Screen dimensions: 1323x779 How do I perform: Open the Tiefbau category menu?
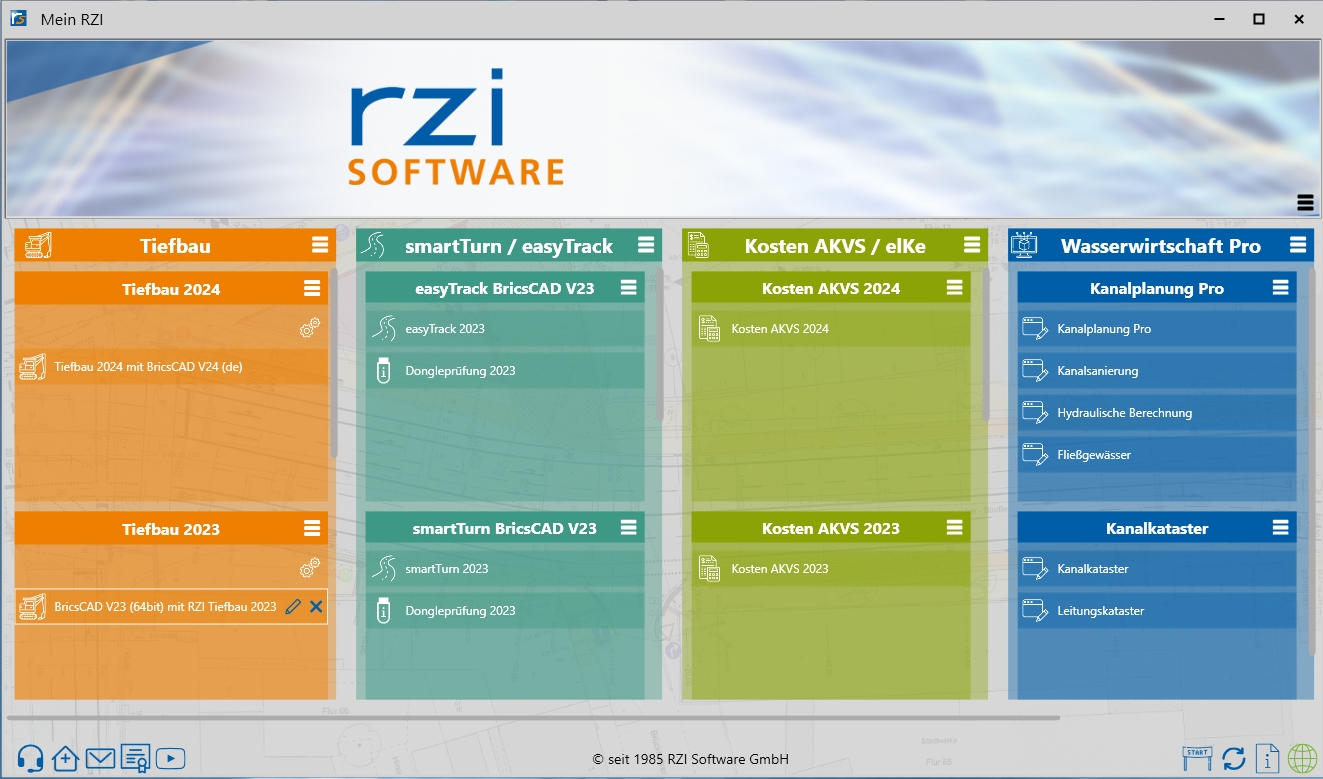click(x=320, y=245)
